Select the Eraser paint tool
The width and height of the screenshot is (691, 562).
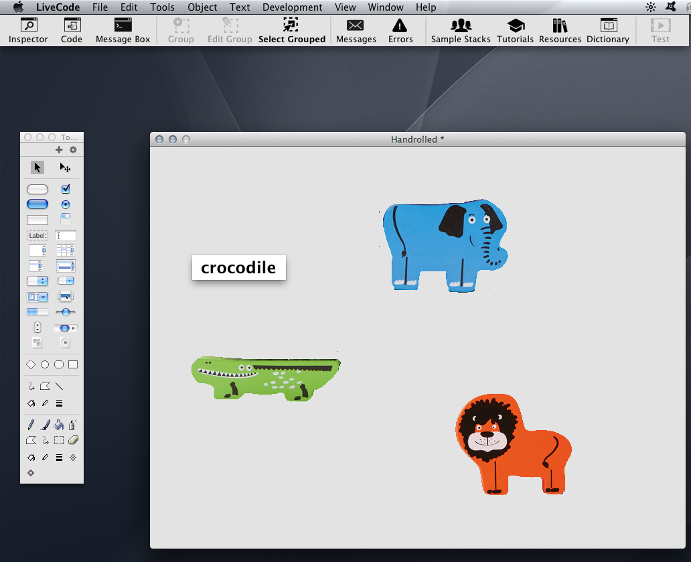coord(73,439)
